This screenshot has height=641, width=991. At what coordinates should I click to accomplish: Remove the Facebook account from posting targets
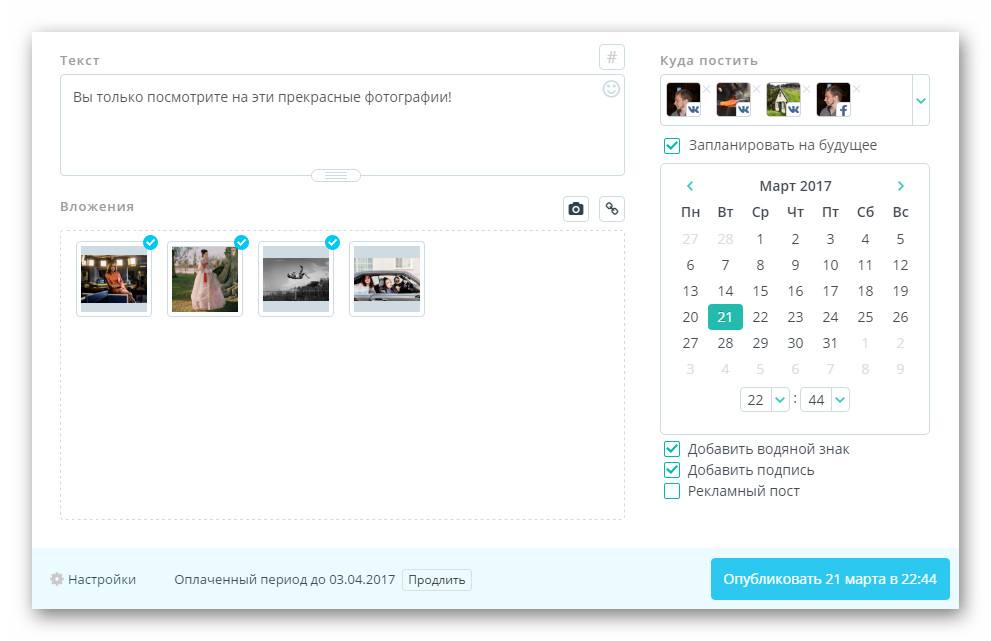[856, 89]
